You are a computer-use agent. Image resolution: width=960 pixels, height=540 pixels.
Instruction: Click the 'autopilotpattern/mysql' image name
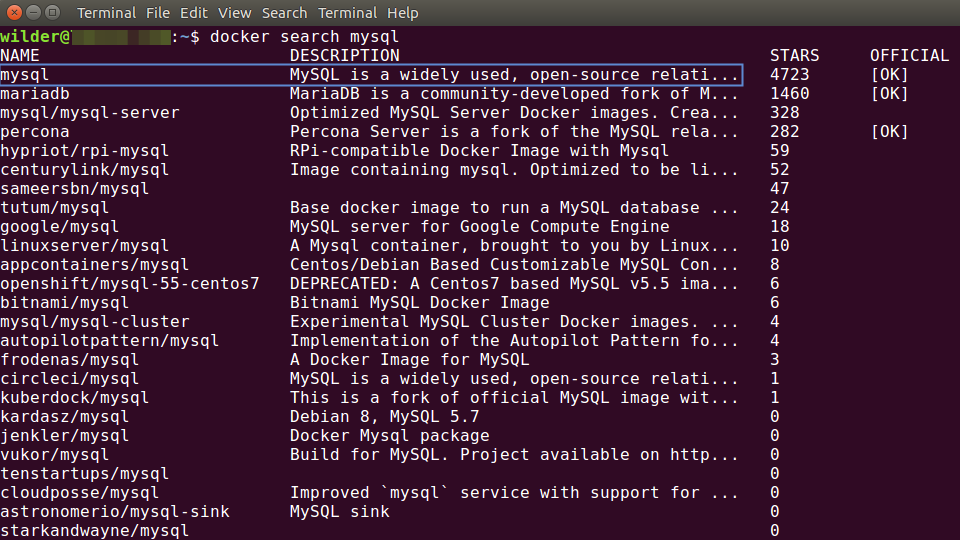110,340
